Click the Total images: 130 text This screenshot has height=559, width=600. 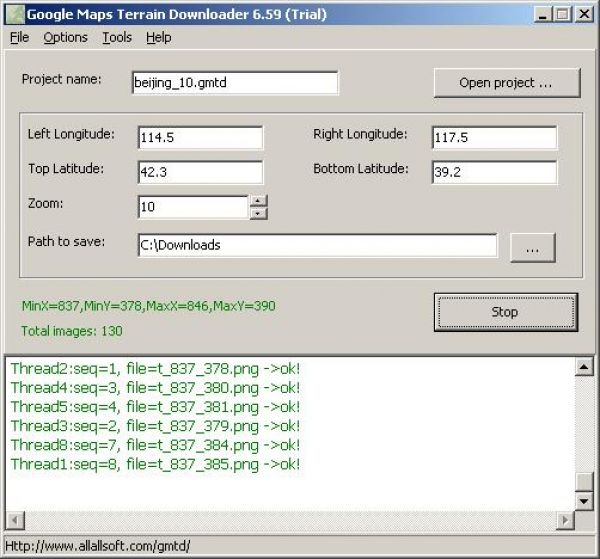tap(72, 331)
